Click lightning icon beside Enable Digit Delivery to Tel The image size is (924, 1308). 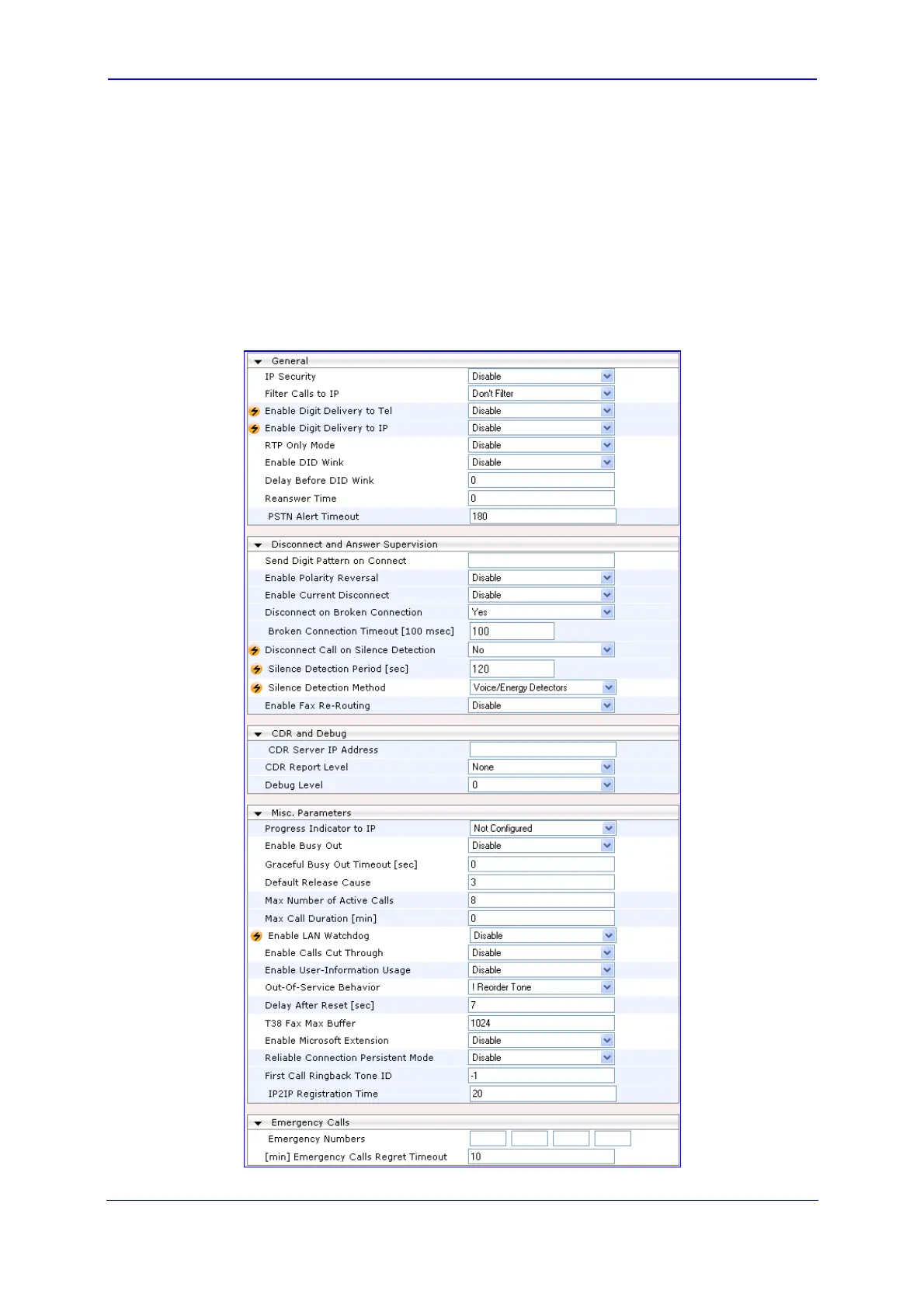tap(254, 412)
